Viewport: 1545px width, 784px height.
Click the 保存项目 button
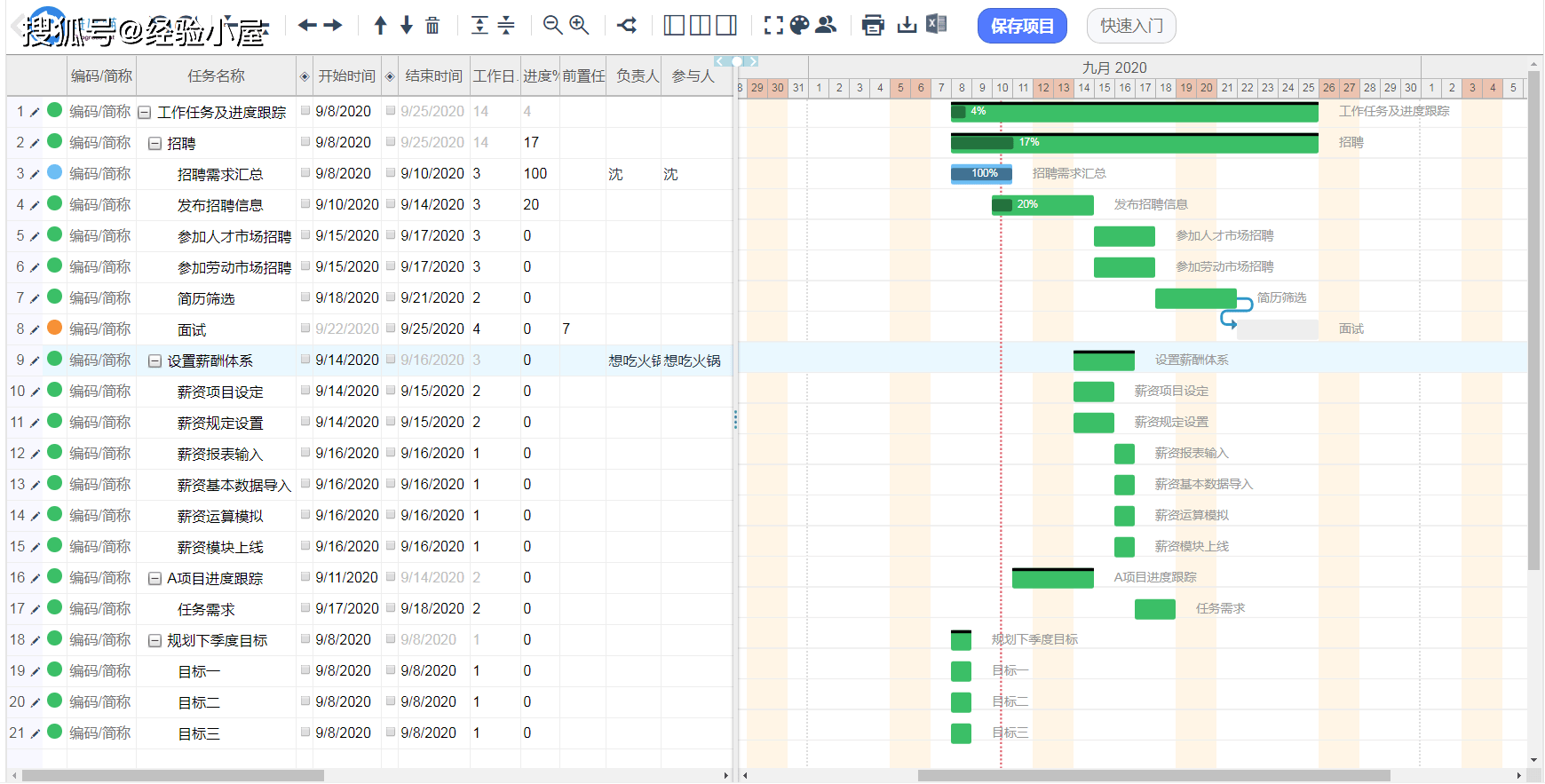(1021, 26)
